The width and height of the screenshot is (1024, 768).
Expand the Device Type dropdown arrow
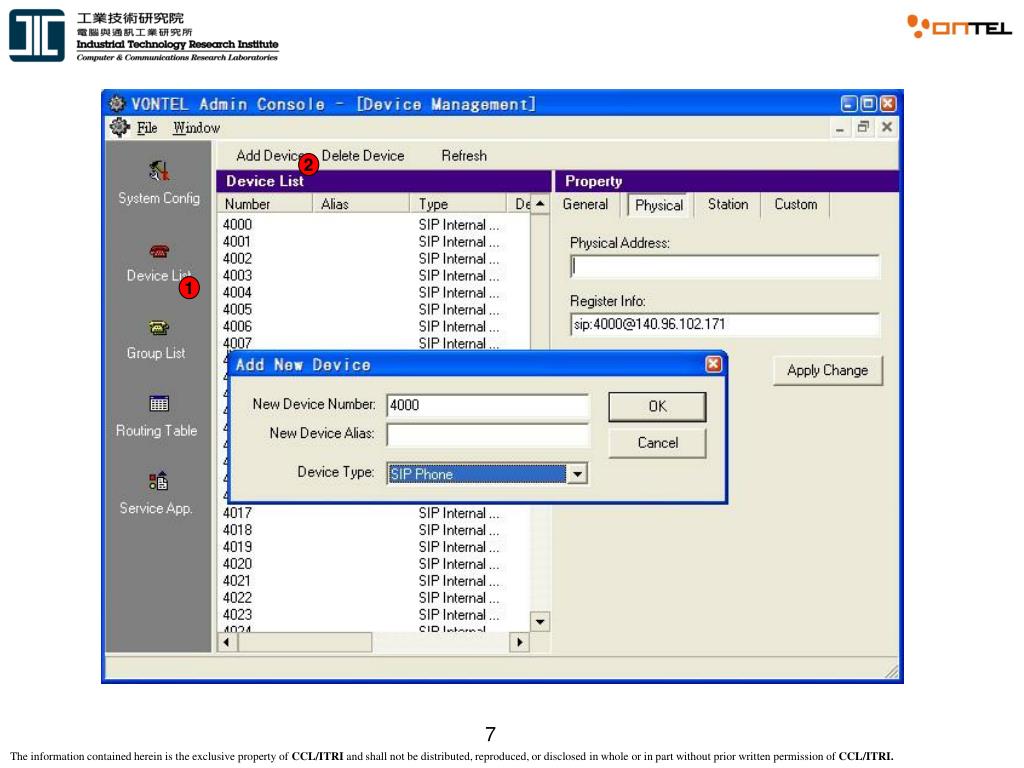pos(577,473)
